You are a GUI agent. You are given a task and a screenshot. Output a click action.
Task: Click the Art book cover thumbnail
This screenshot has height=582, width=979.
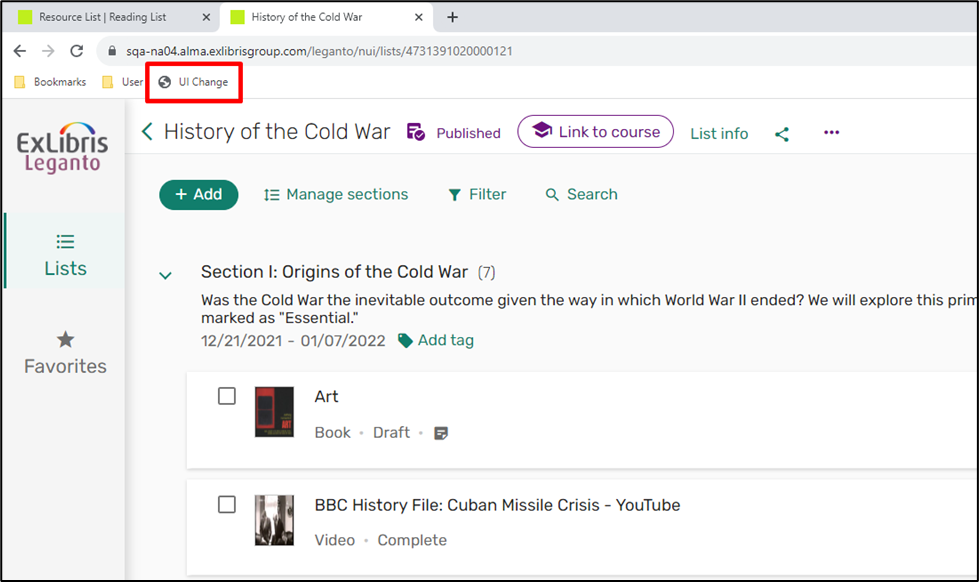point(274,412)
